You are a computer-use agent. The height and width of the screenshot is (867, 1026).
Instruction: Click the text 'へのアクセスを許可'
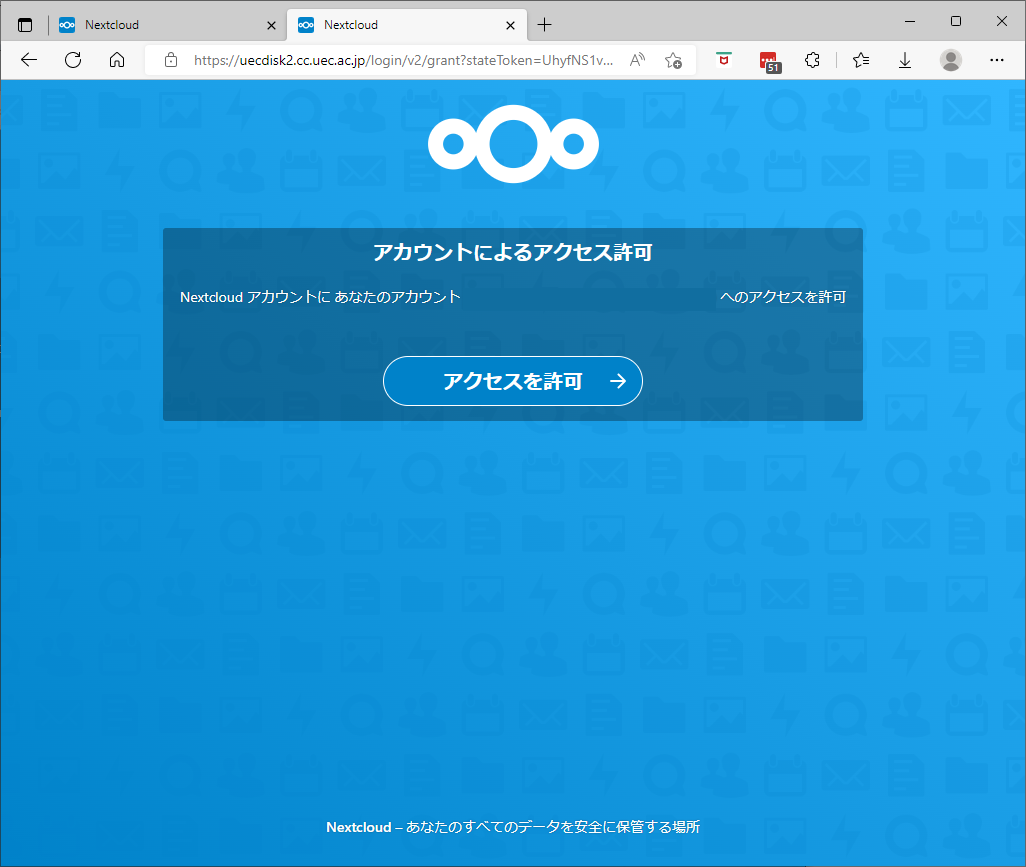pyautogui.click(x=783, y=297)
